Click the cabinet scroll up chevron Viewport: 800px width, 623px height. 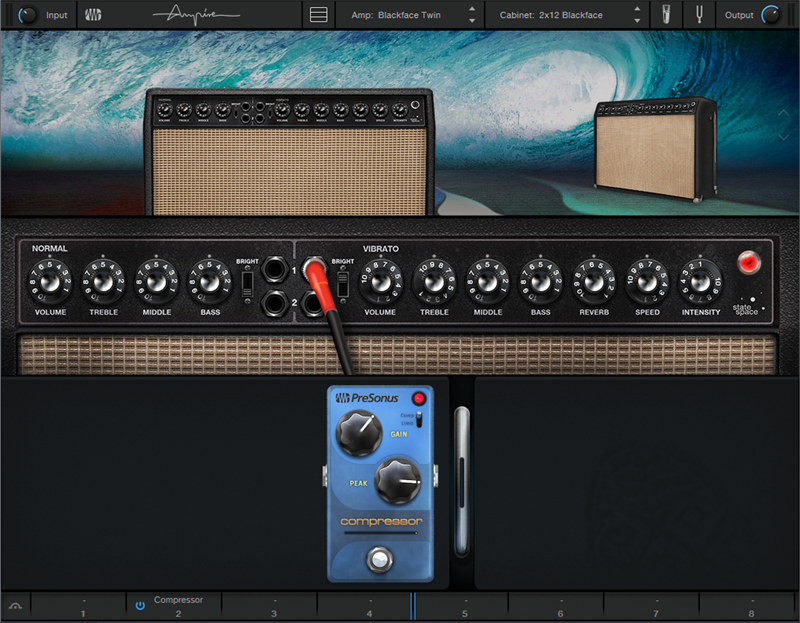click(784, 114)
